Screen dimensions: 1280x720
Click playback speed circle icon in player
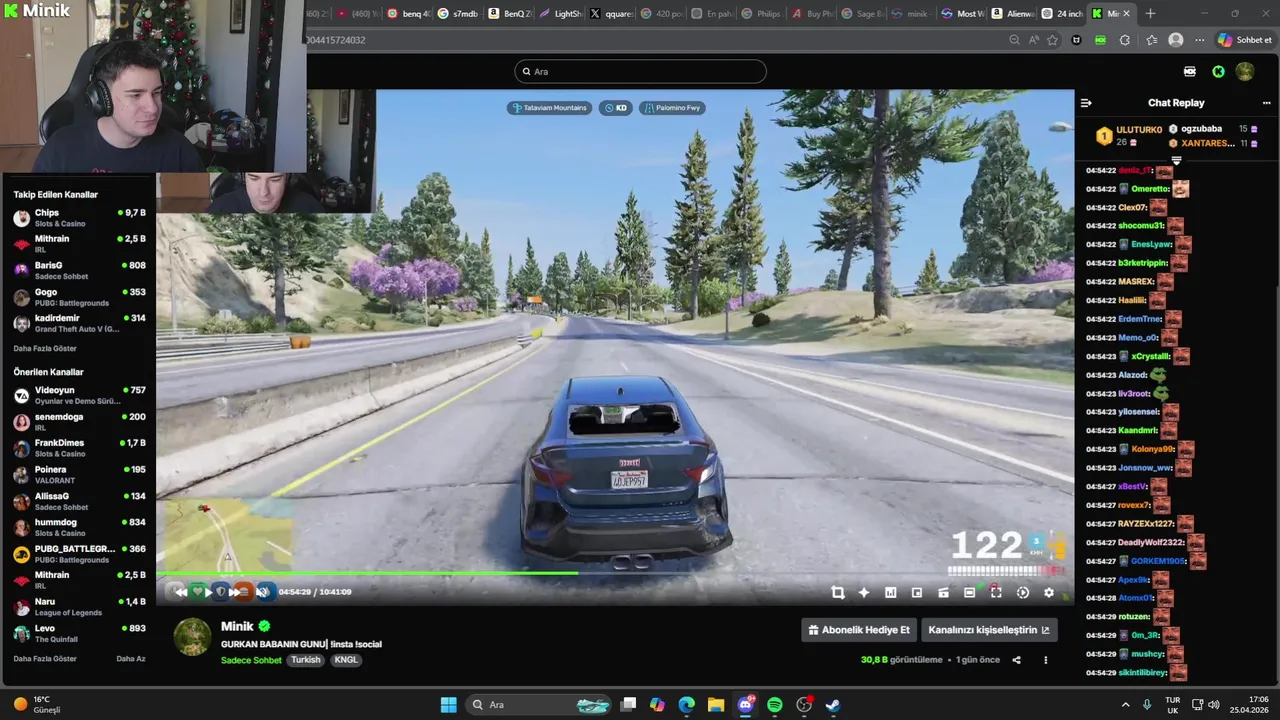1023,592
